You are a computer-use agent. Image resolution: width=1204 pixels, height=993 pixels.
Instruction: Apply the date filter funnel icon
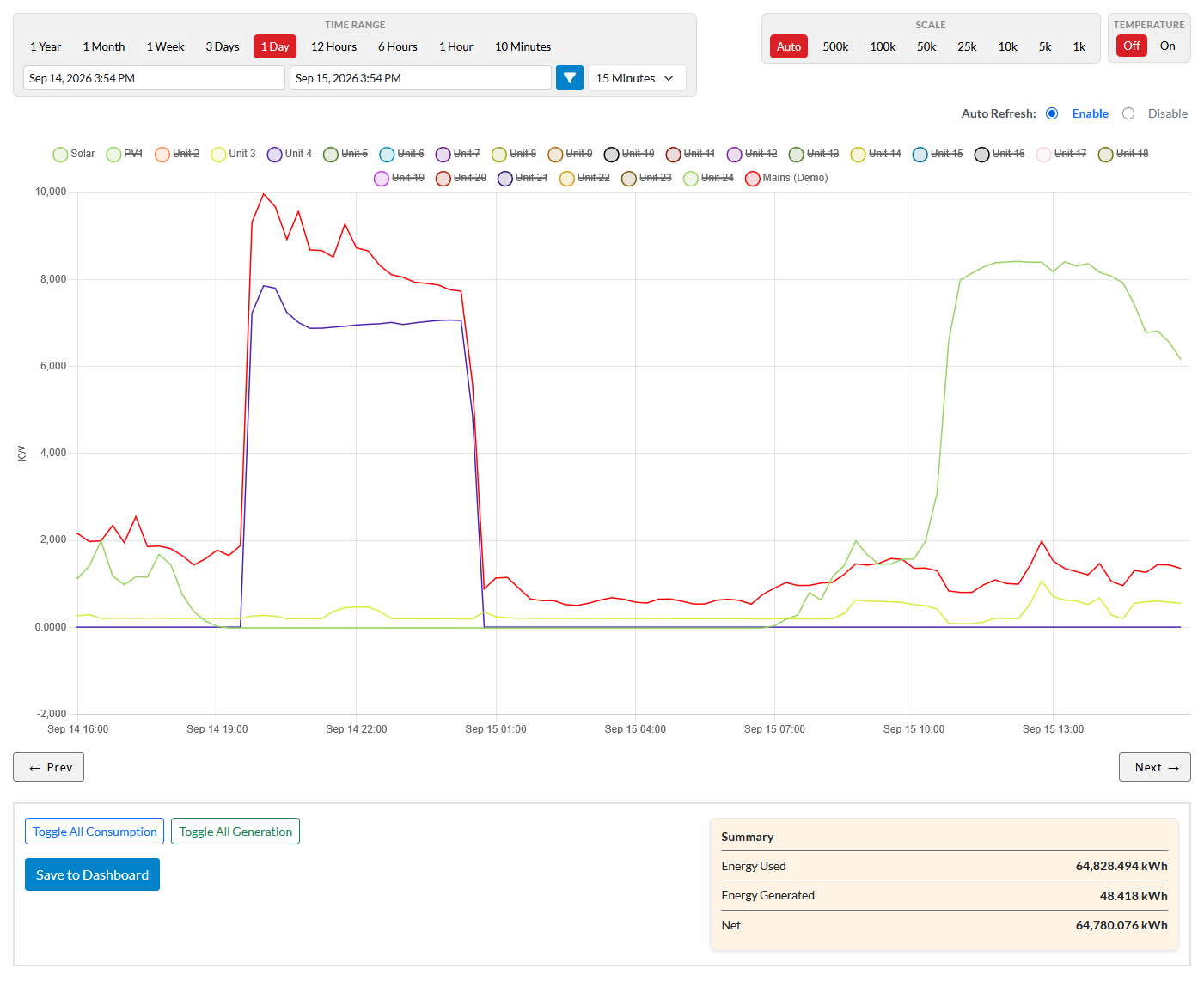coord(570,78)
